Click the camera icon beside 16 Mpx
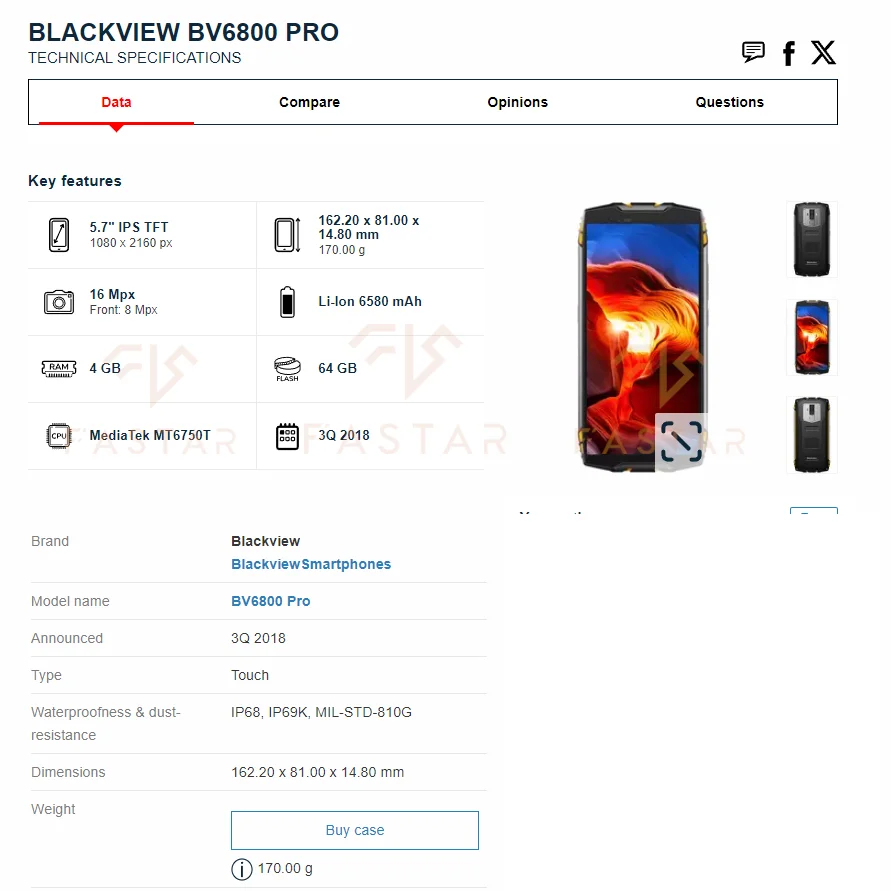 [x=59, y=302]
